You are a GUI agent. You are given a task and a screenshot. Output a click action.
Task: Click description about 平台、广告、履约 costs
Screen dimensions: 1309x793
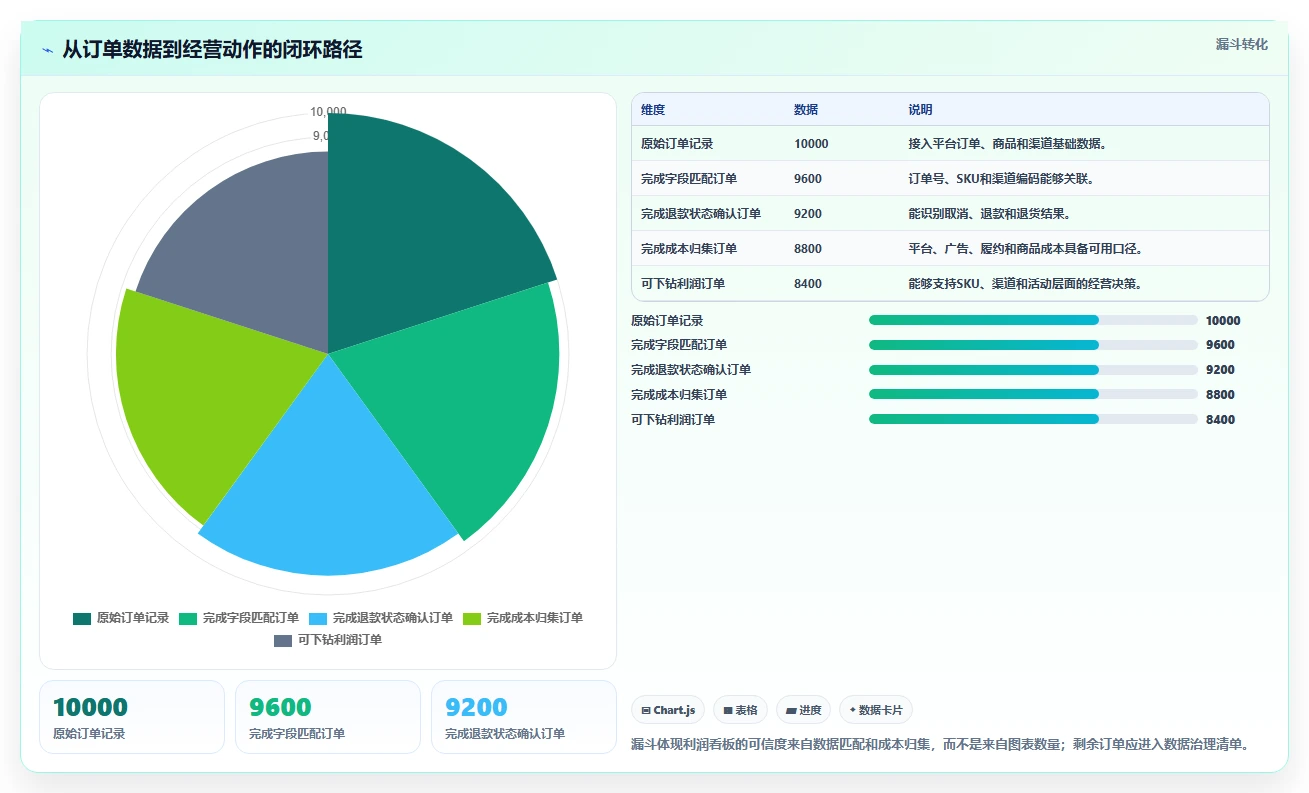point(1025,249)
